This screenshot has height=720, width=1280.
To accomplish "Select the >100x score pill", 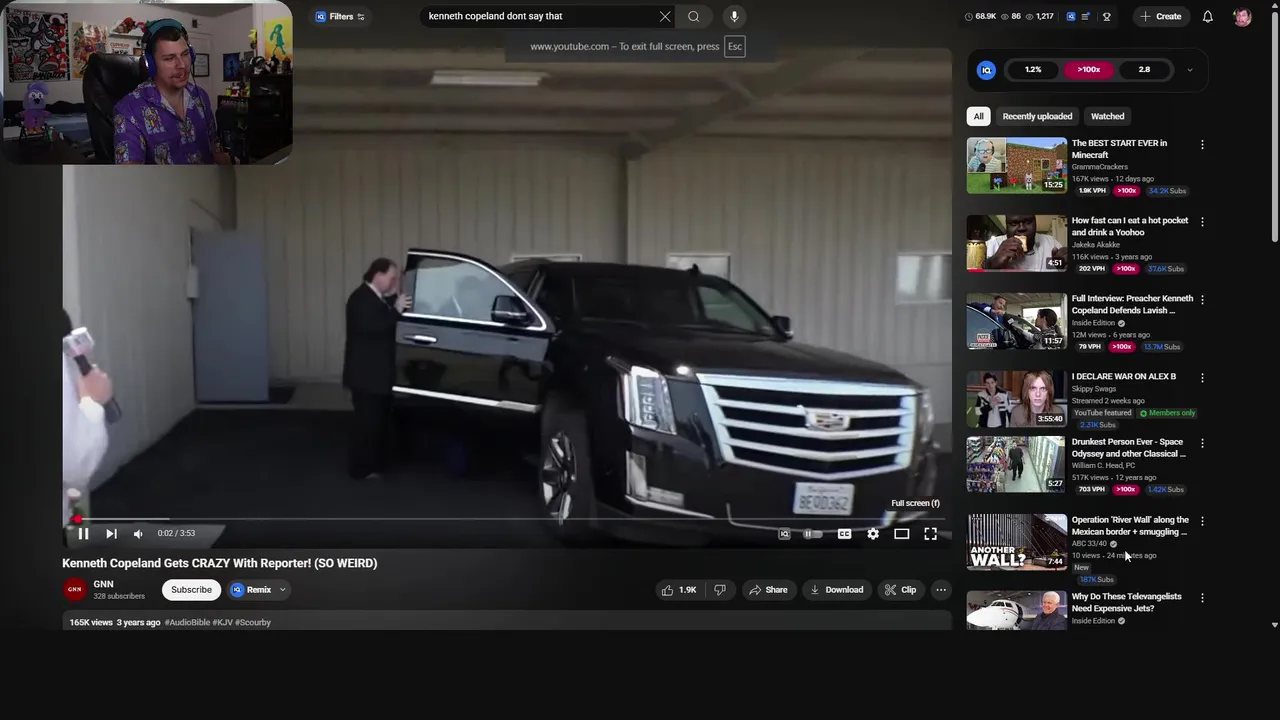I will pyautogui.click(x=1088, y=70).
